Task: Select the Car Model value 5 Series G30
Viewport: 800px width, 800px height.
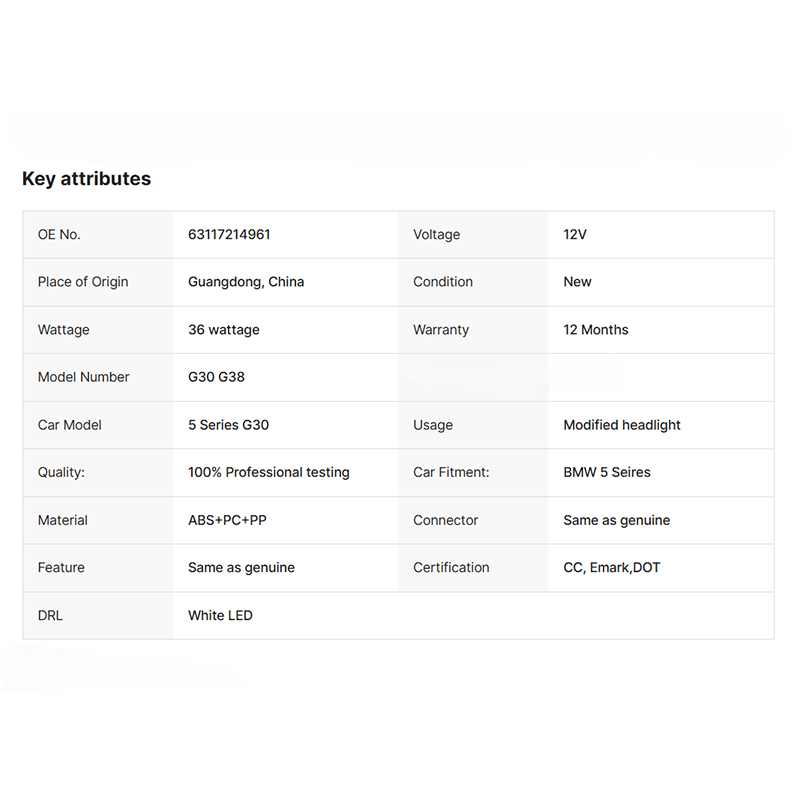Action: tap(228, 425)
